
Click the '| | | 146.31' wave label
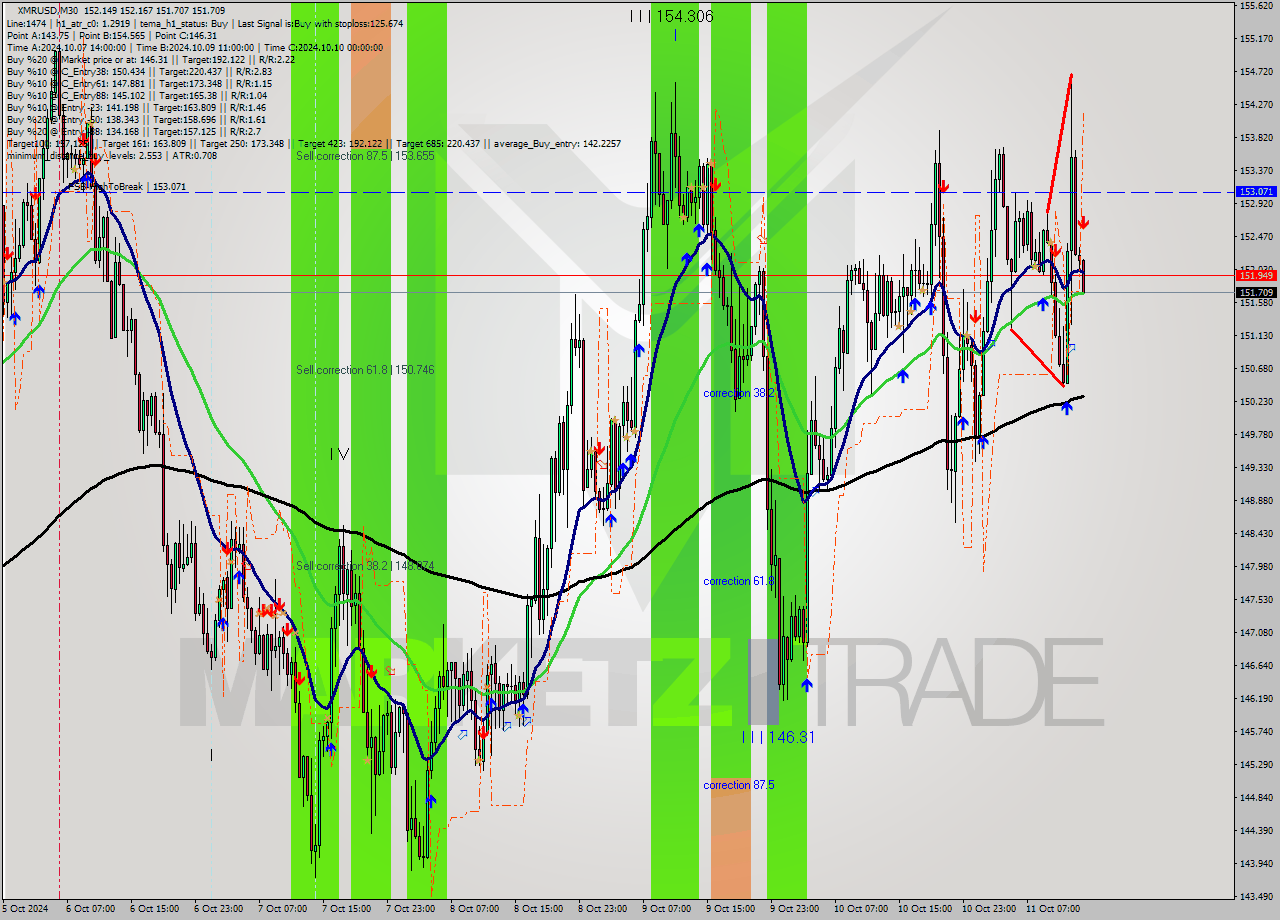point(778,737)
